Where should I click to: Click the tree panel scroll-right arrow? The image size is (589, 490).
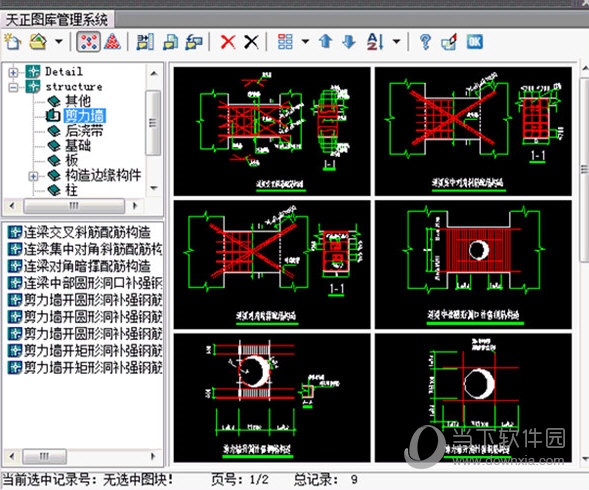[x=135, y=206]
